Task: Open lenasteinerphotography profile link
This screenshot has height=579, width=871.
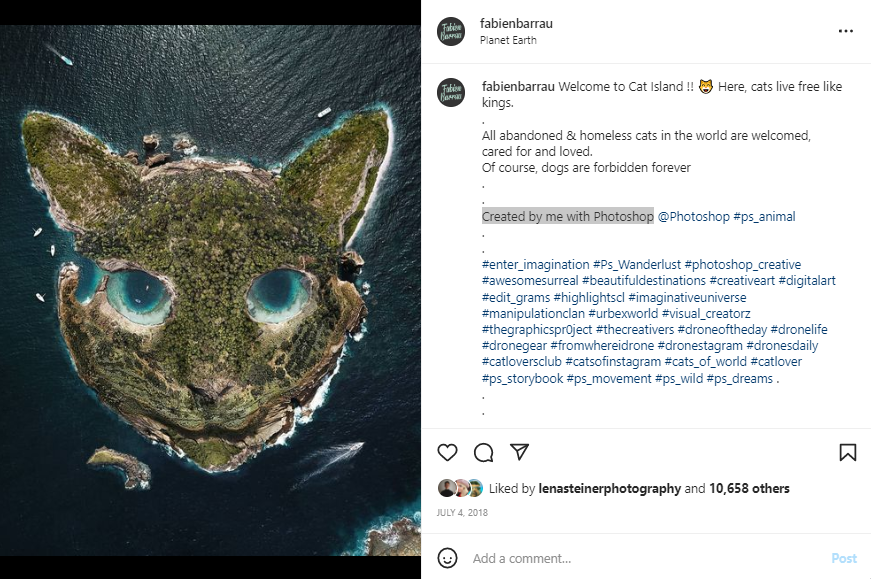Action: [x=610, y=489]
